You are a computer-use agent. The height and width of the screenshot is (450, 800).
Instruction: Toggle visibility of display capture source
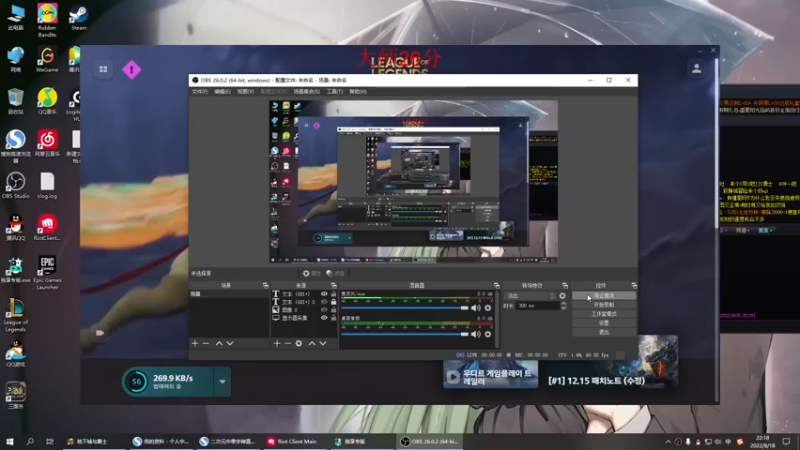pos(324,317)
